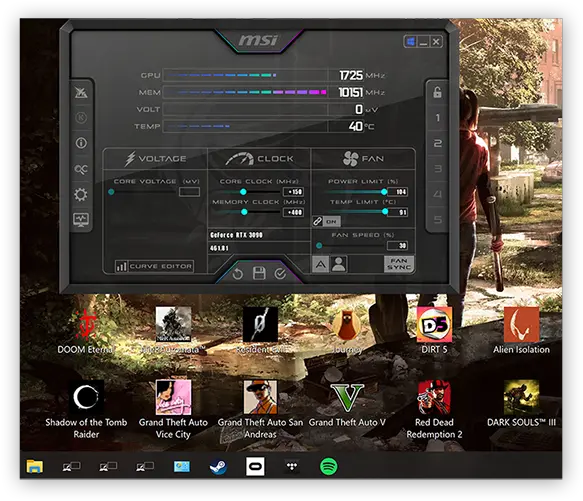Viewport: 583px width, 501px height.
Task: Open the Oculus app from the taskbar
Action: point(255,466)
